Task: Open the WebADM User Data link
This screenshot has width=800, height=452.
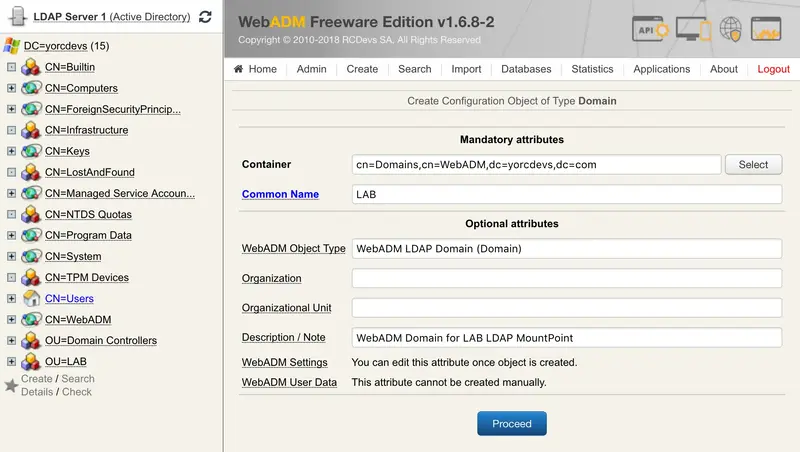Action: point(289,383)
